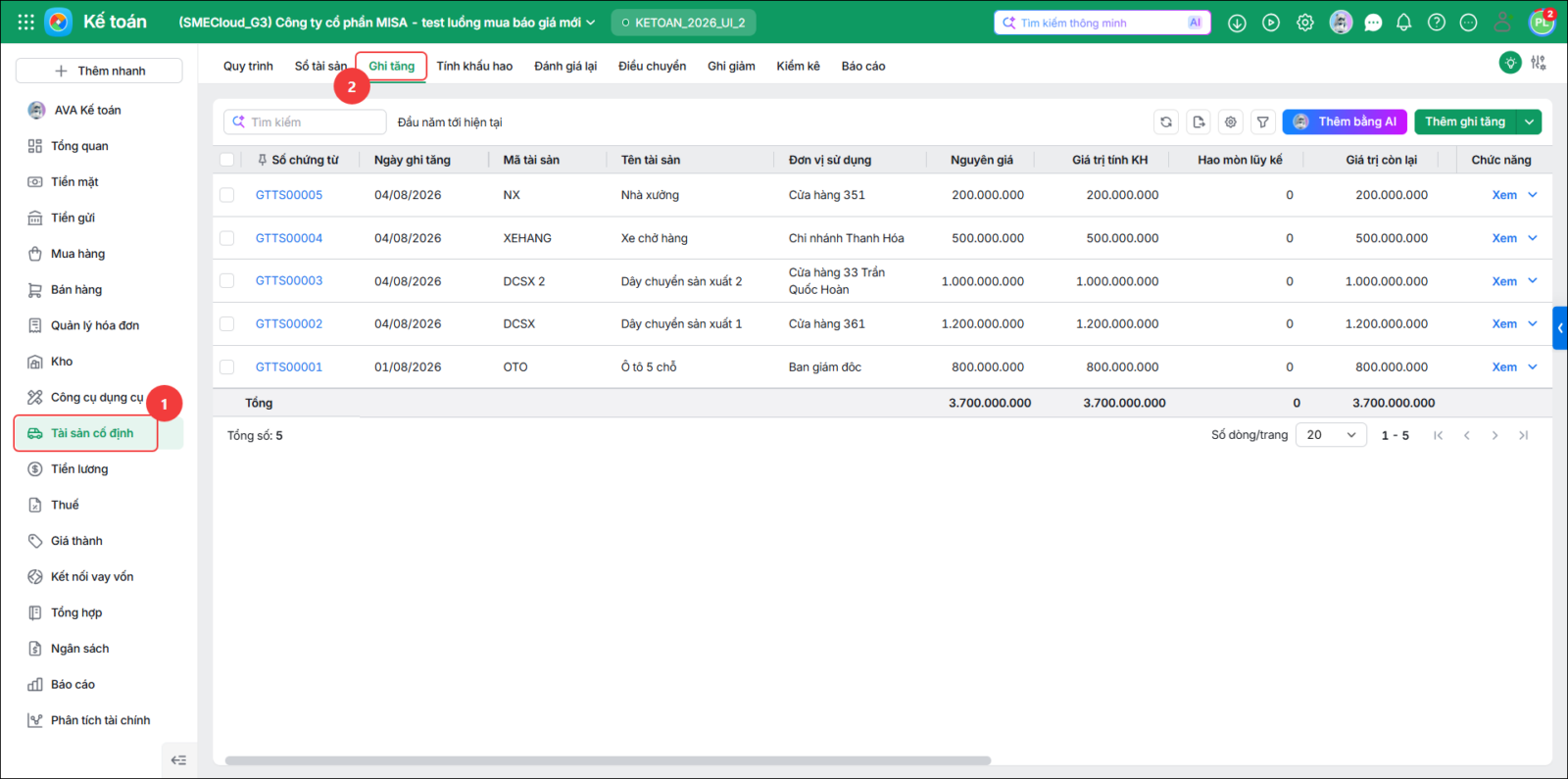Click the refresh data icon in toolbar
1568x779 pixels.
click(x=1166, y=122)
